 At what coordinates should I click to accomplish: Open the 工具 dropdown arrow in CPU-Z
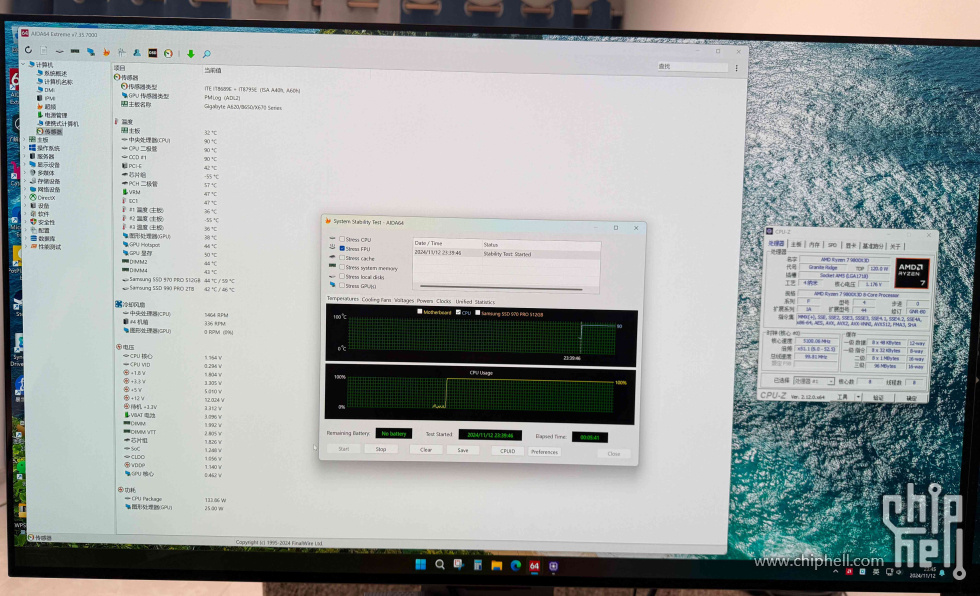(x=859, y=397)
